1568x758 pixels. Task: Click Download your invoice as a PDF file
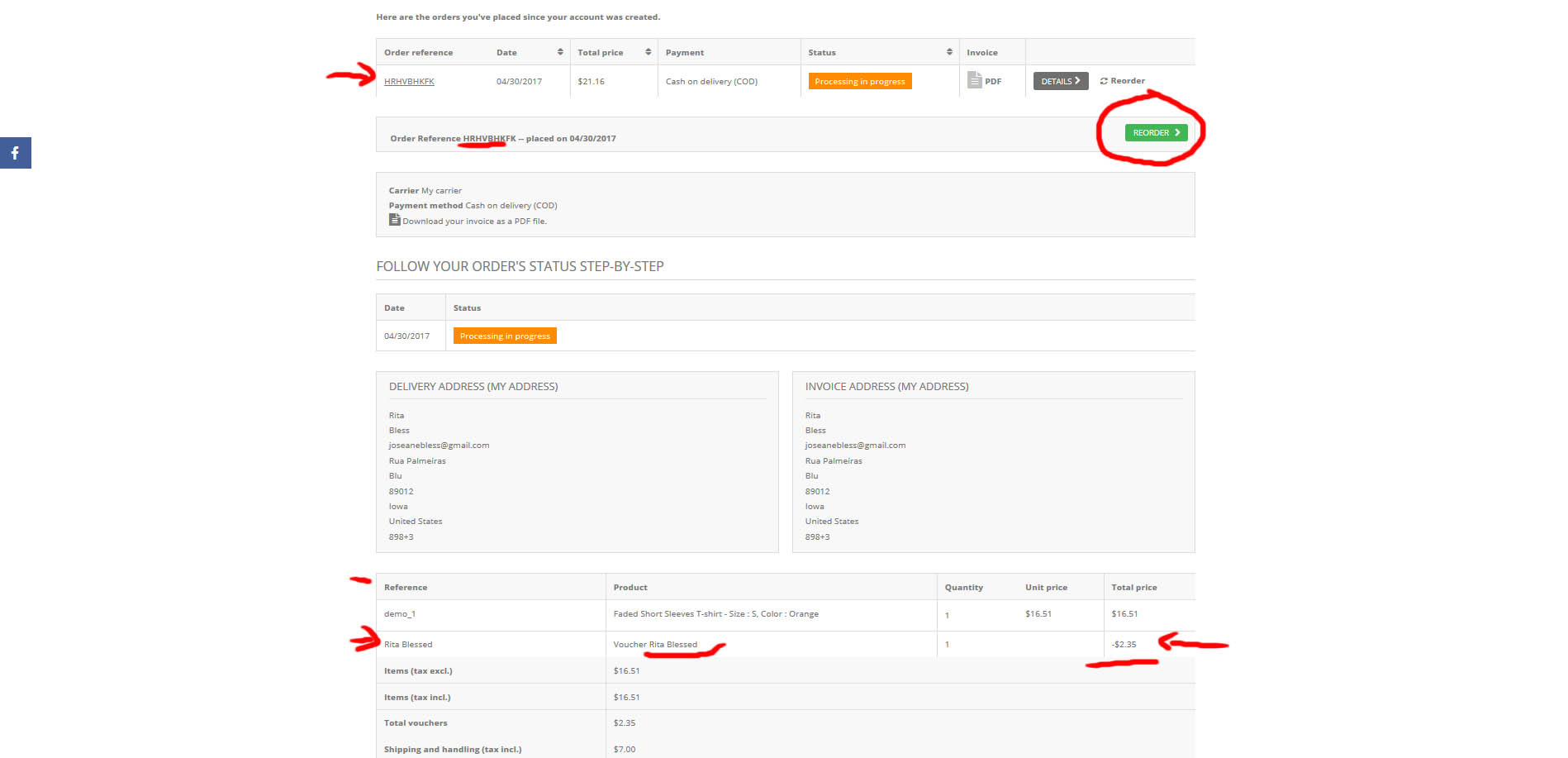[474, 221]
